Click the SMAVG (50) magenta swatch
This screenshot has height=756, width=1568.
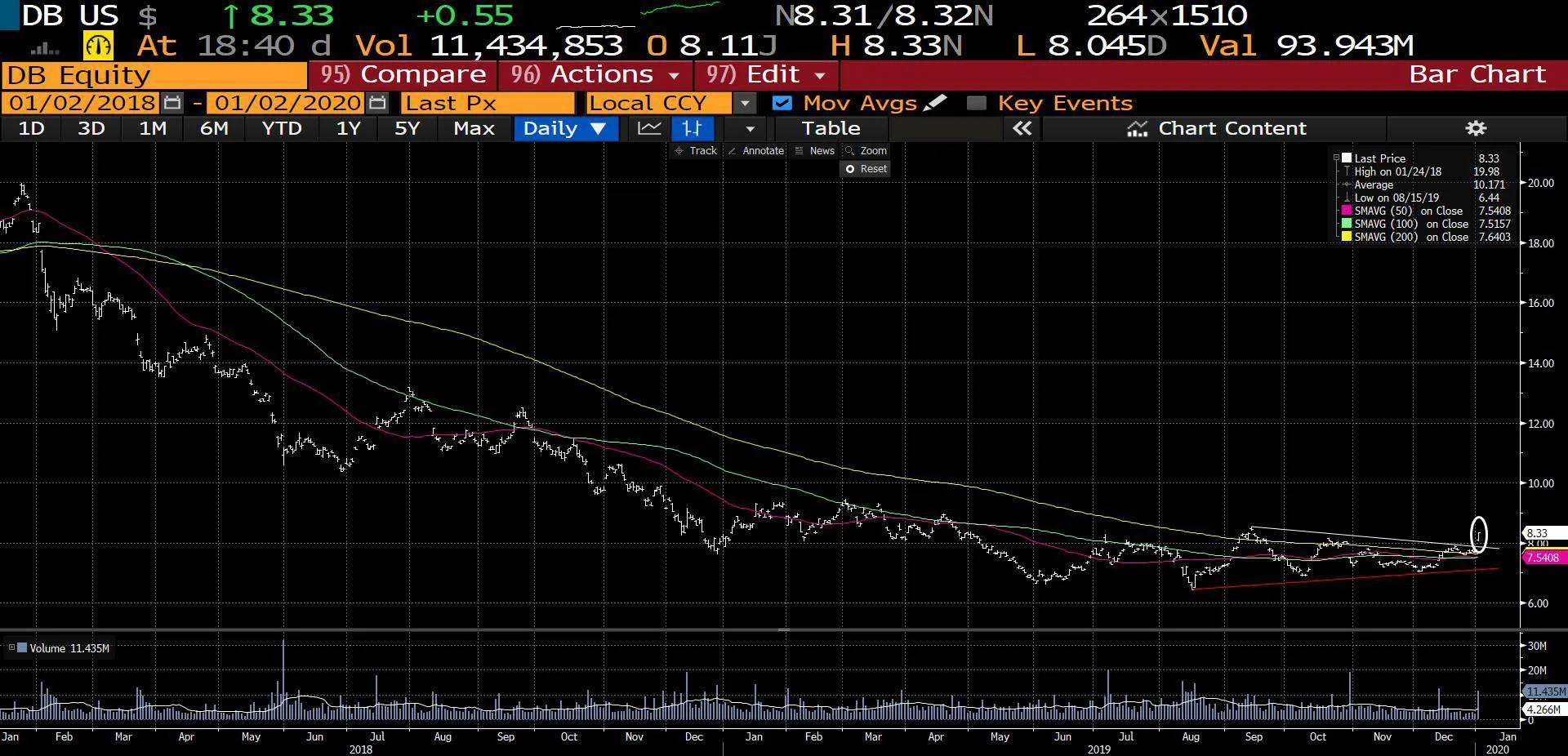click(x=1347, y=211)
